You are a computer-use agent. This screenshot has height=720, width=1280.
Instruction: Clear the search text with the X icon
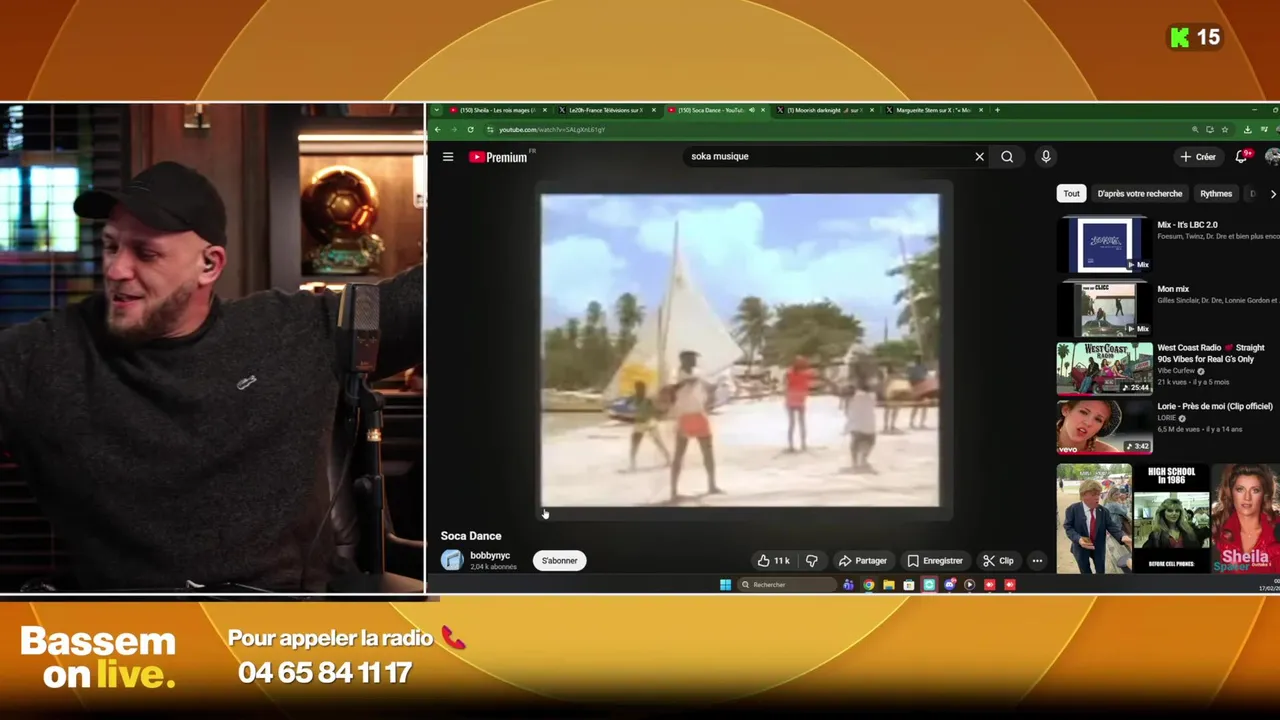(x=979, y=157)
